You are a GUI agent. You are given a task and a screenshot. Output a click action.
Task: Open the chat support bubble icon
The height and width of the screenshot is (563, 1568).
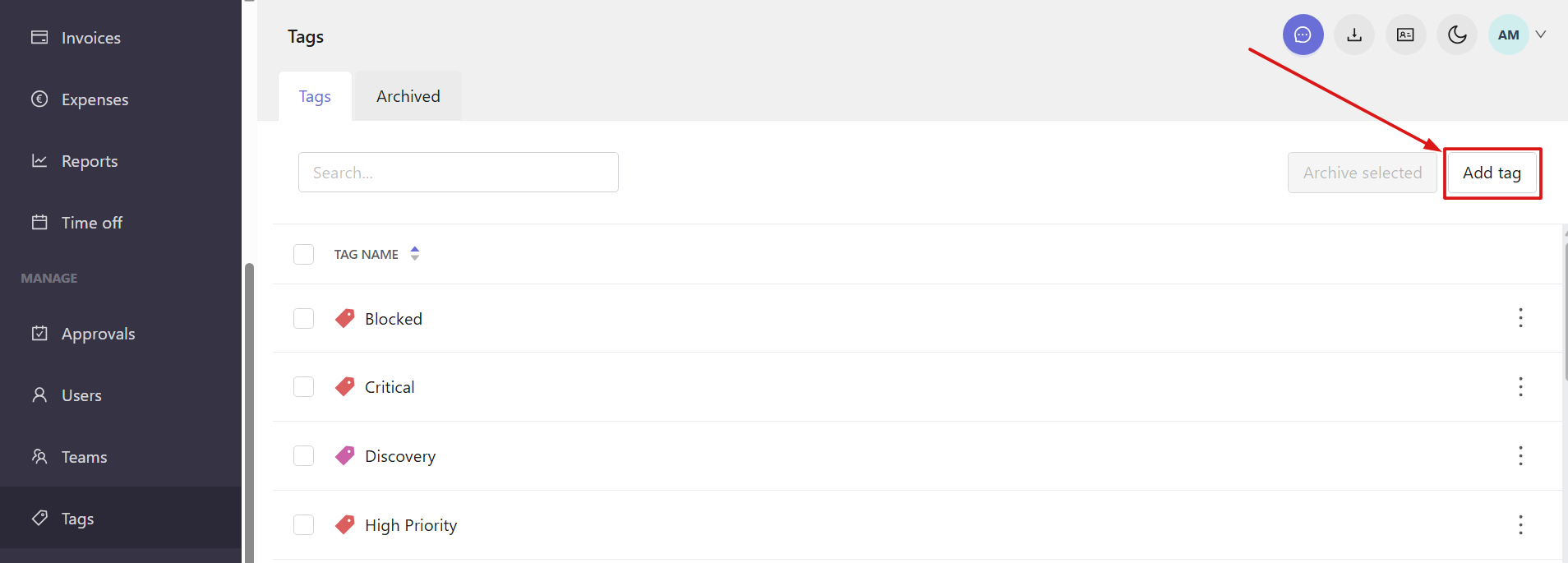coord(1303,35)
